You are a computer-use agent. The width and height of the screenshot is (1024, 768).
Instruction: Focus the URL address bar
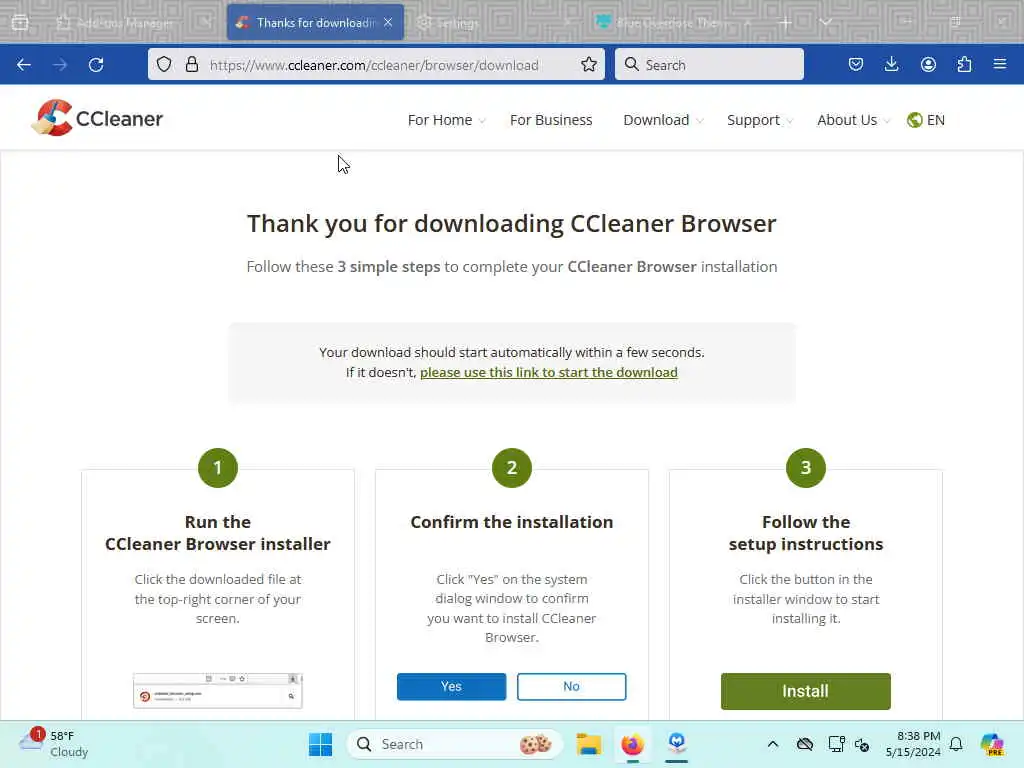(x=374, y=65)
